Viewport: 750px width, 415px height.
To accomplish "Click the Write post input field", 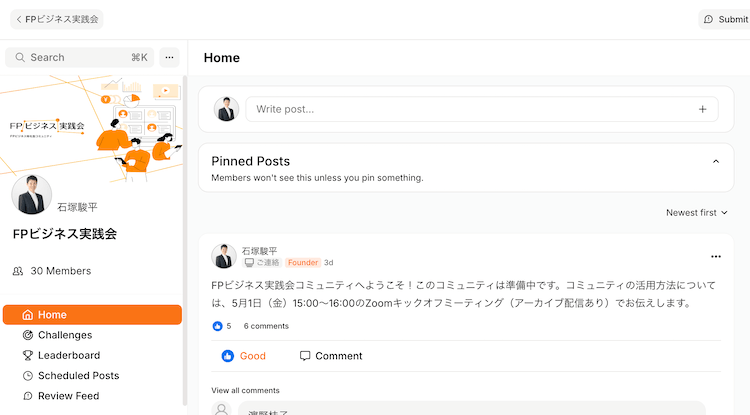I will coord(470,109).
